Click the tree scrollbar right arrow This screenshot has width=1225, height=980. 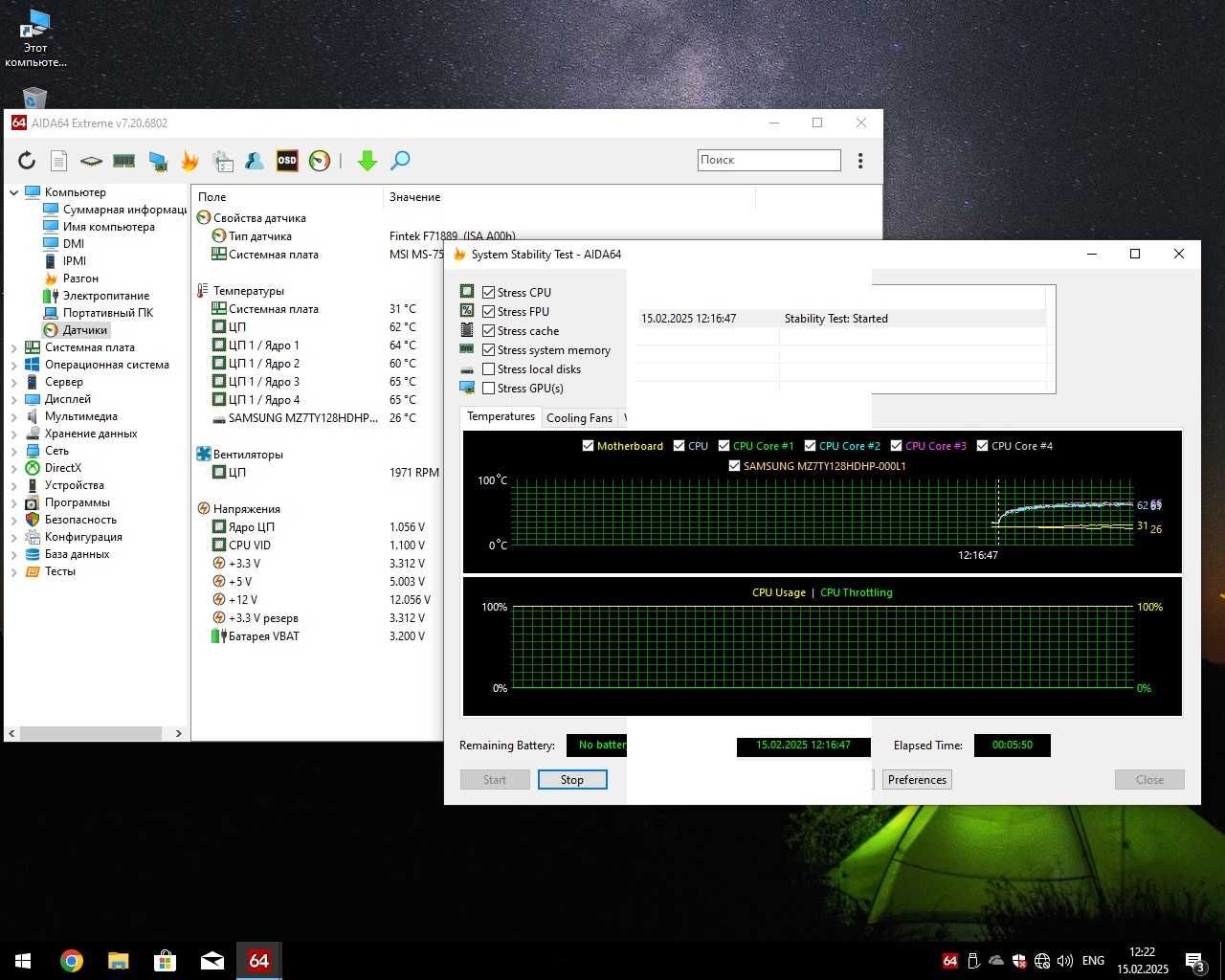[179, 733]
